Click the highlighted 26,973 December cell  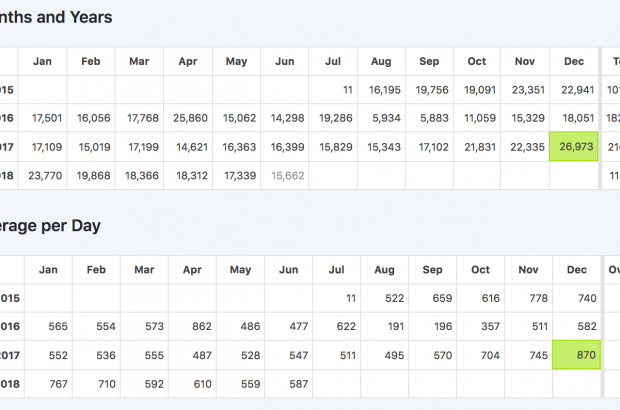(x=573, y=147)
